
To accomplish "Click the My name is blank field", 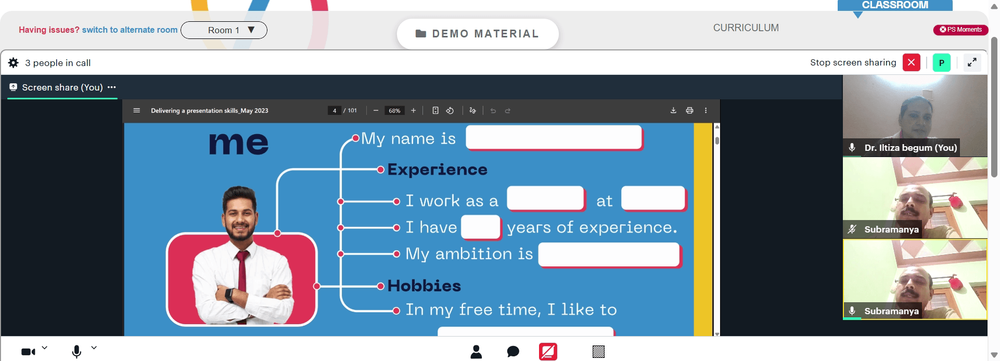I will [554, 138].
